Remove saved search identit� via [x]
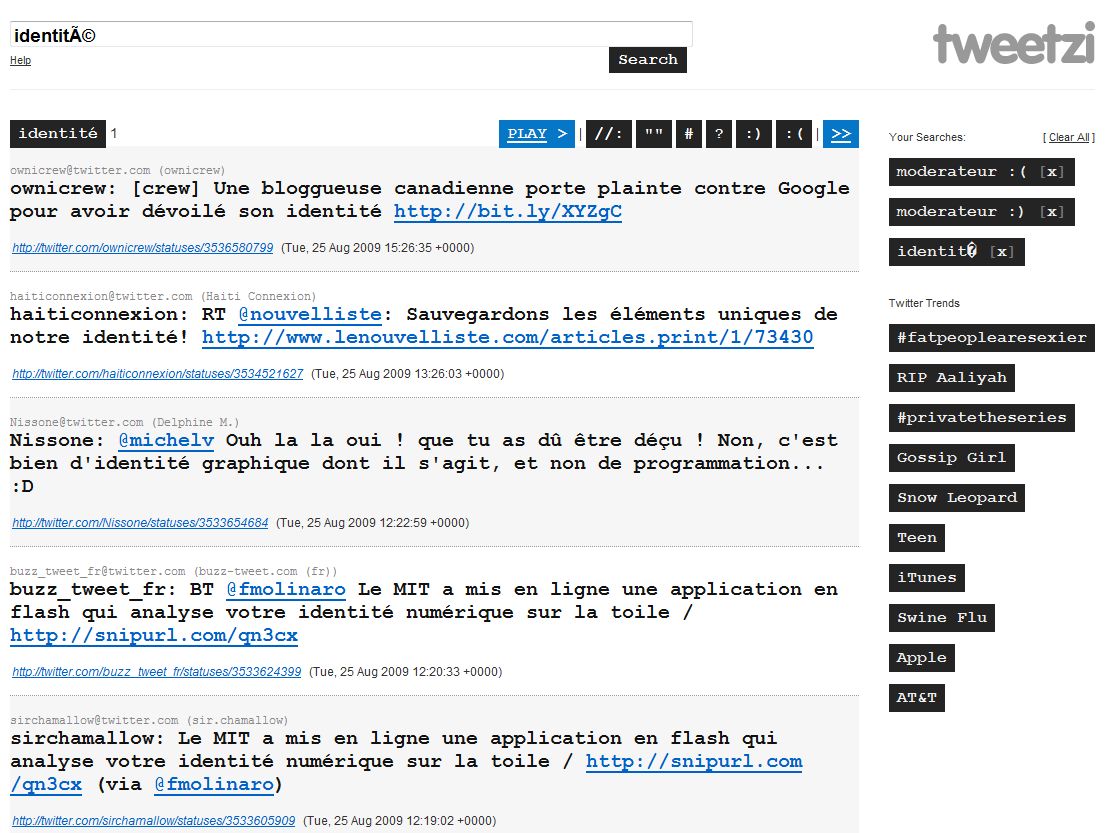Screen dimensions: 1113x833 pyautogui.click(x=1002, y=251)
